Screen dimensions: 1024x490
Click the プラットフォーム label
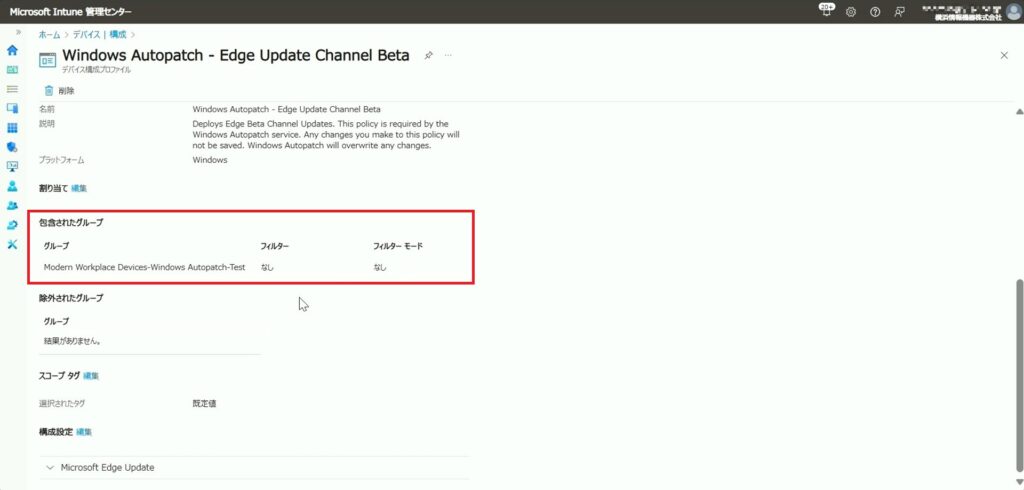(62, 160)
